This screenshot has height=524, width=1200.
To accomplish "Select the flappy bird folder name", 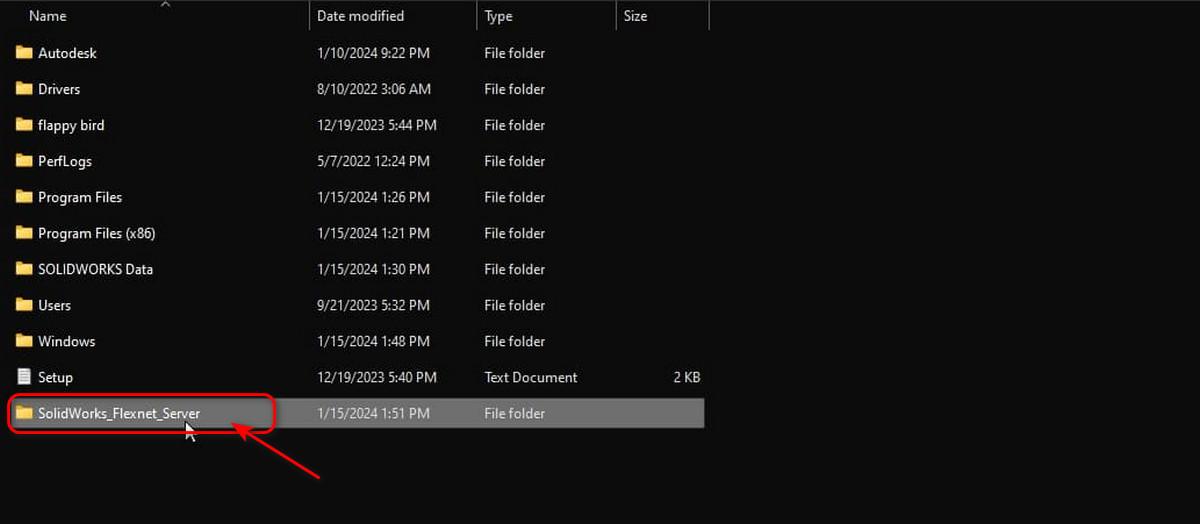I will (71, 125).
